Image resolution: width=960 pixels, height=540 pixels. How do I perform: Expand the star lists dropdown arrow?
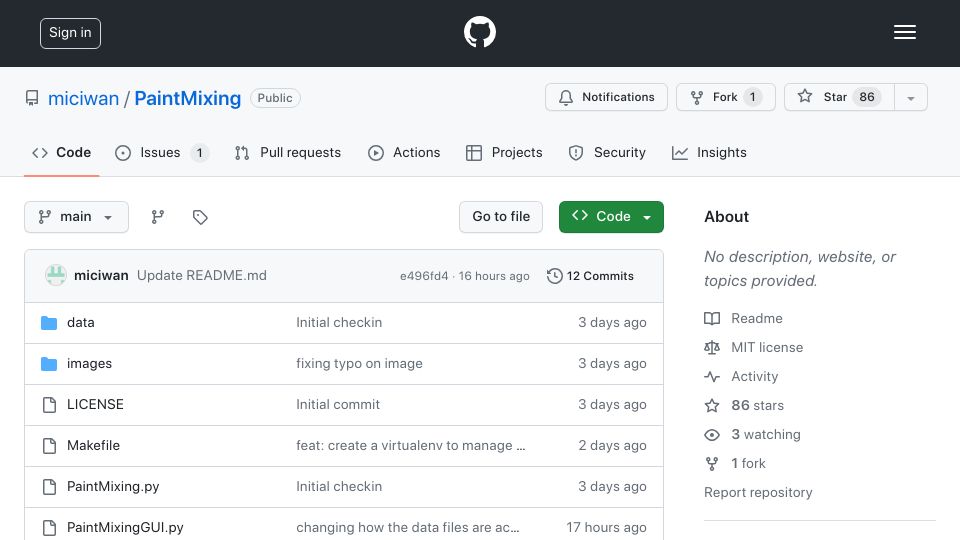pos(910,98)
